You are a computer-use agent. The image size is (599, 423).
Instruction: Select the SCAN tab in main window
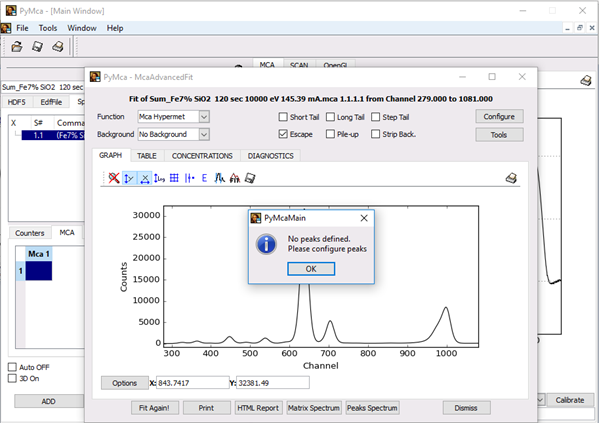pos(299,65)
